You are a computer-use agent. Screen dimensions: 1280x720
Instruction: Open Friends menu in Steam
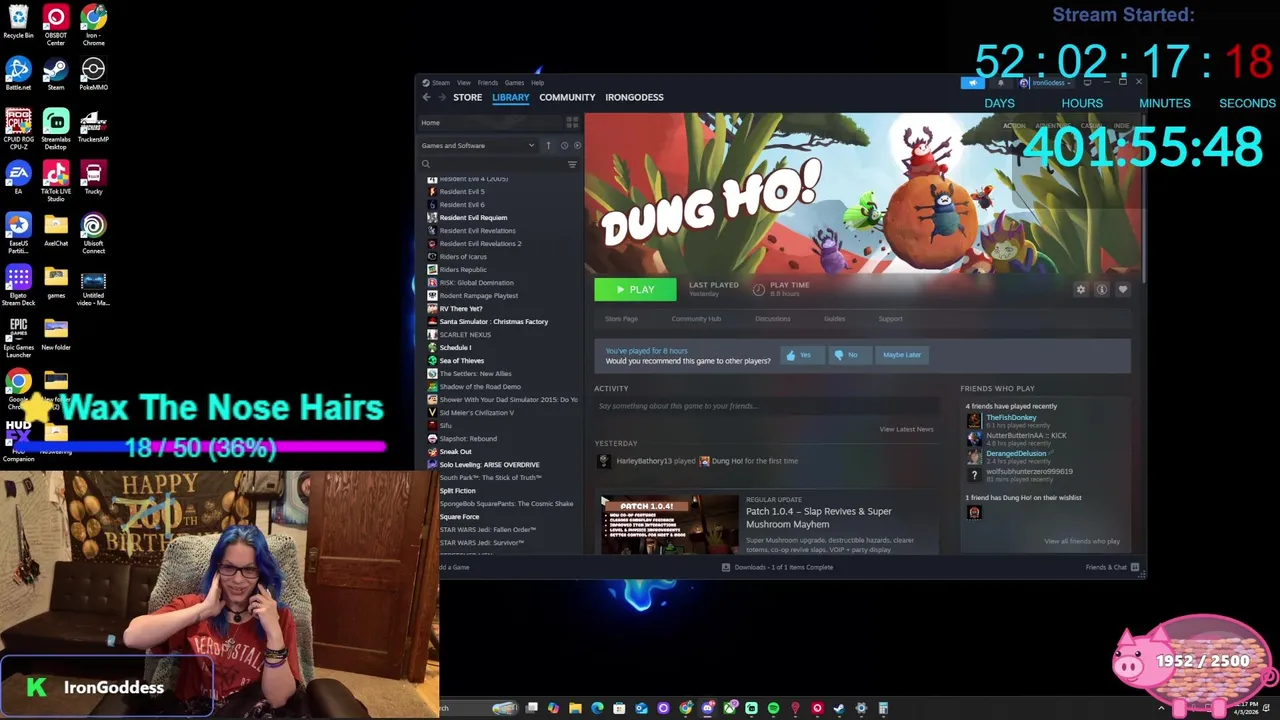pos(488,83)
